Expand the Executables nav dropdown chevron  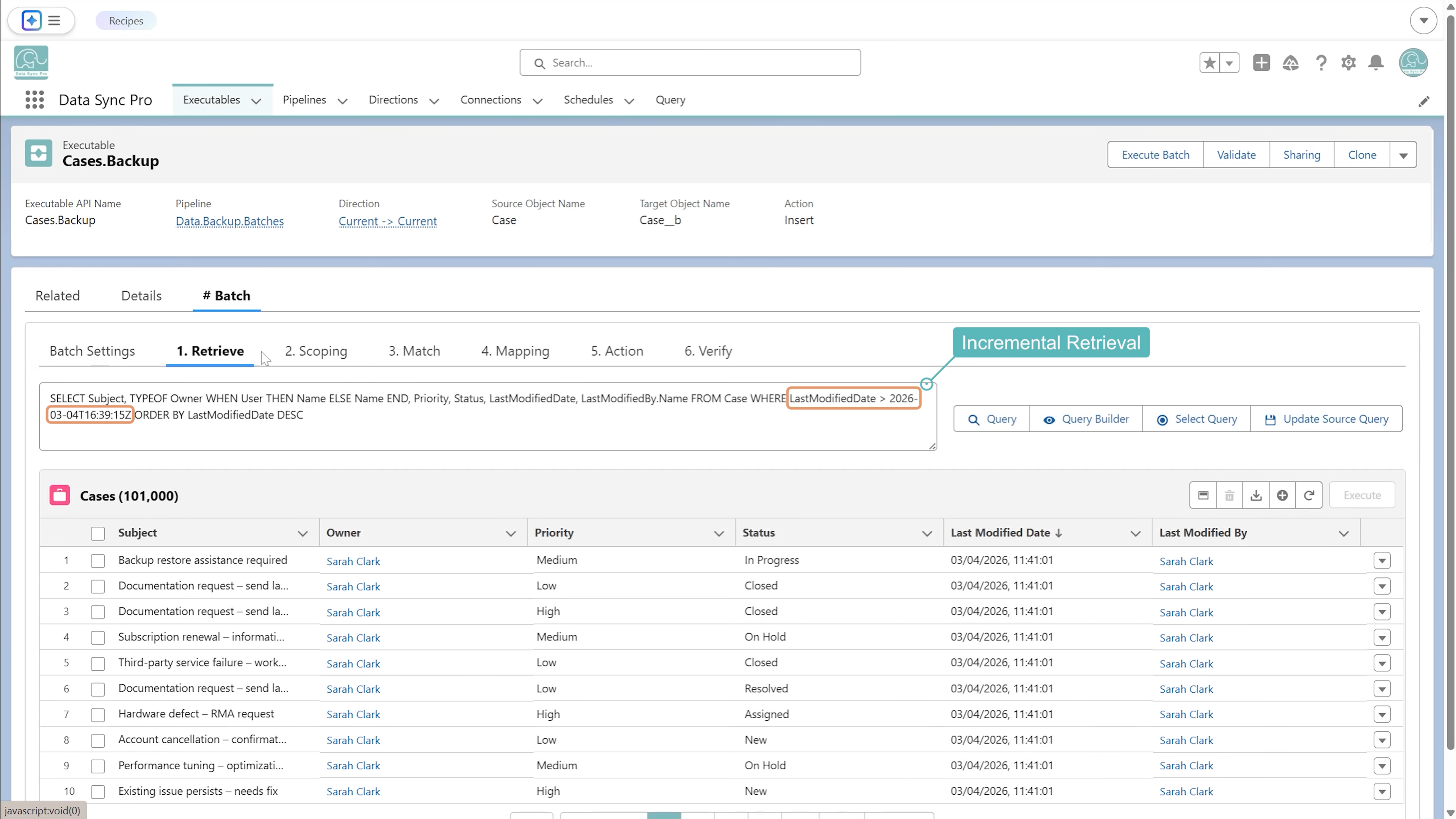point(256,101)
